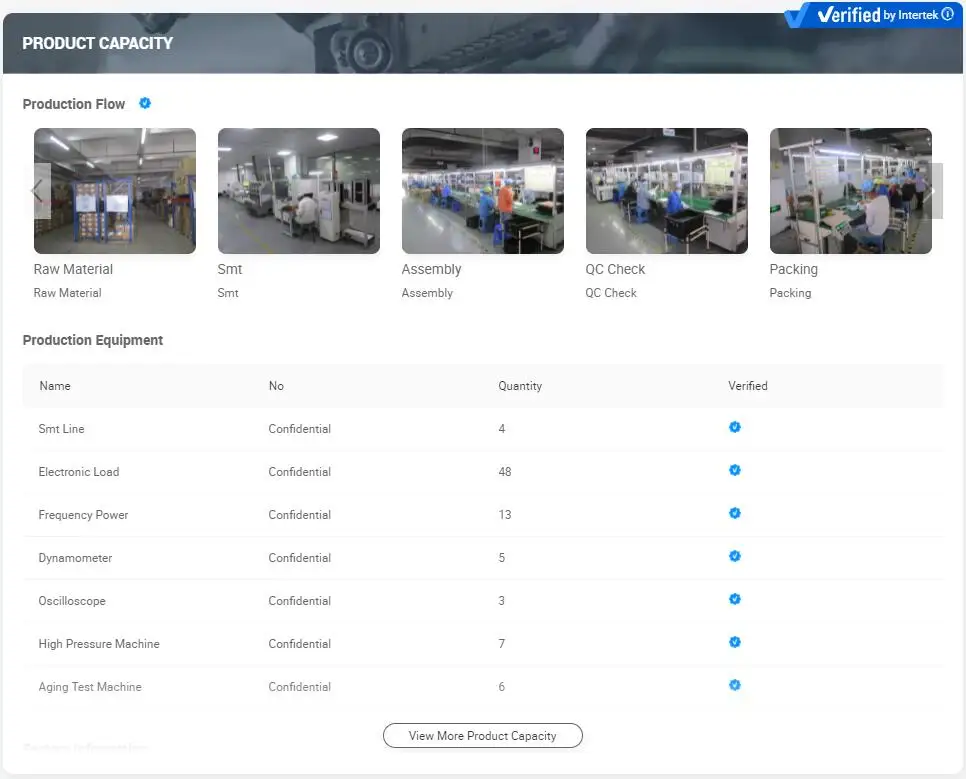The height and width of the screenshot is (779, 966).
Task: Click the Smt Line verified badge
Action: point(735,427)
